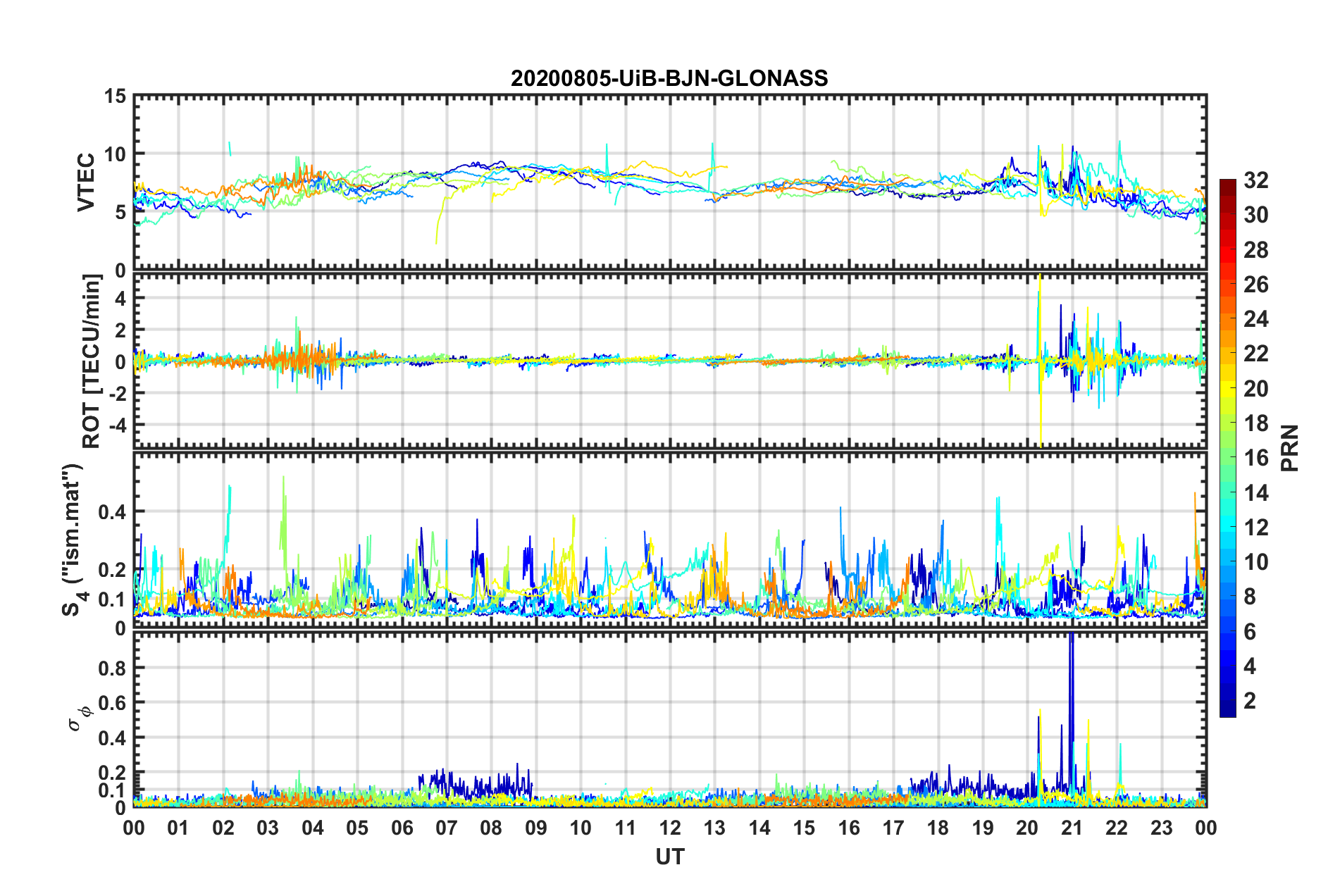The image size is (1340, 896).
Task: Click sigma-phi axis tick label 0.8
Action: pyautogui.click(x=113, y=668)
